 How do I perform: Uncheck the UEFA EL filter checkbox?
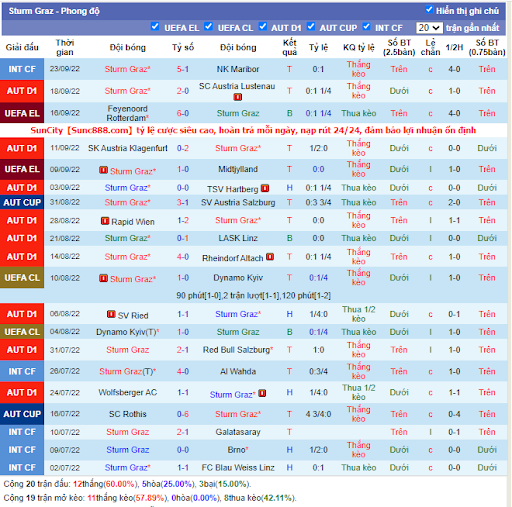click(155, 26)
